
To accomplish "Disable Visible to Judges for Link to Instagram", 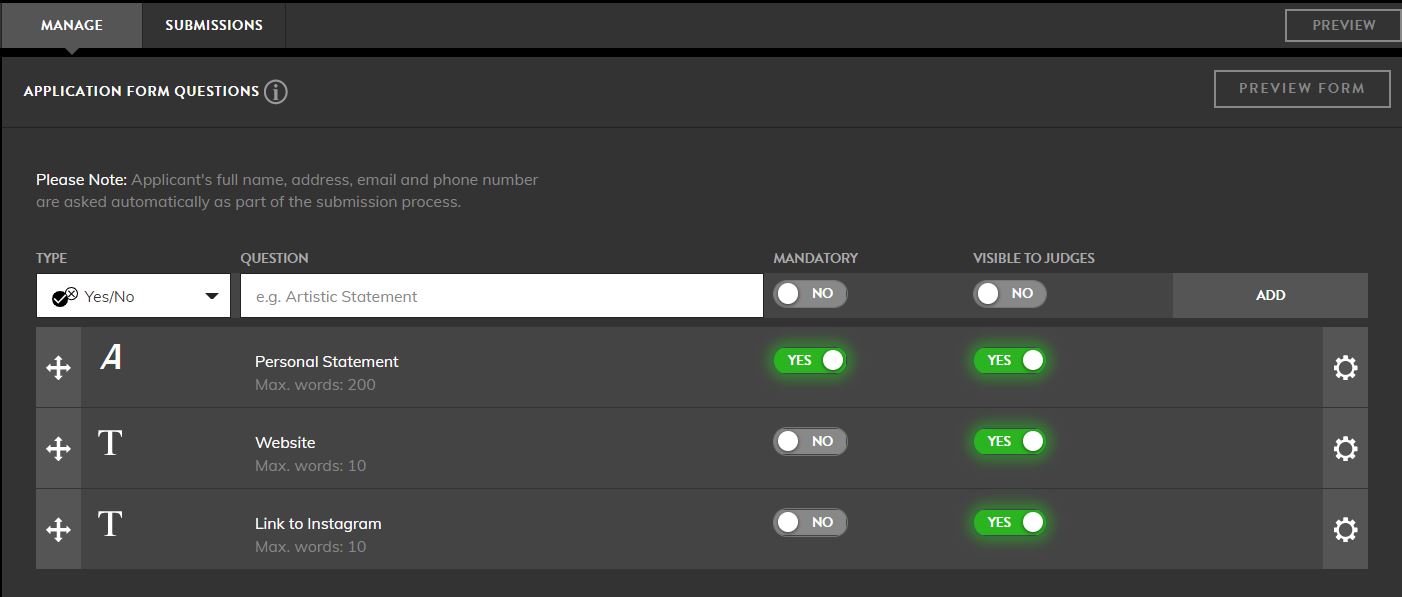I will 1010,522.
